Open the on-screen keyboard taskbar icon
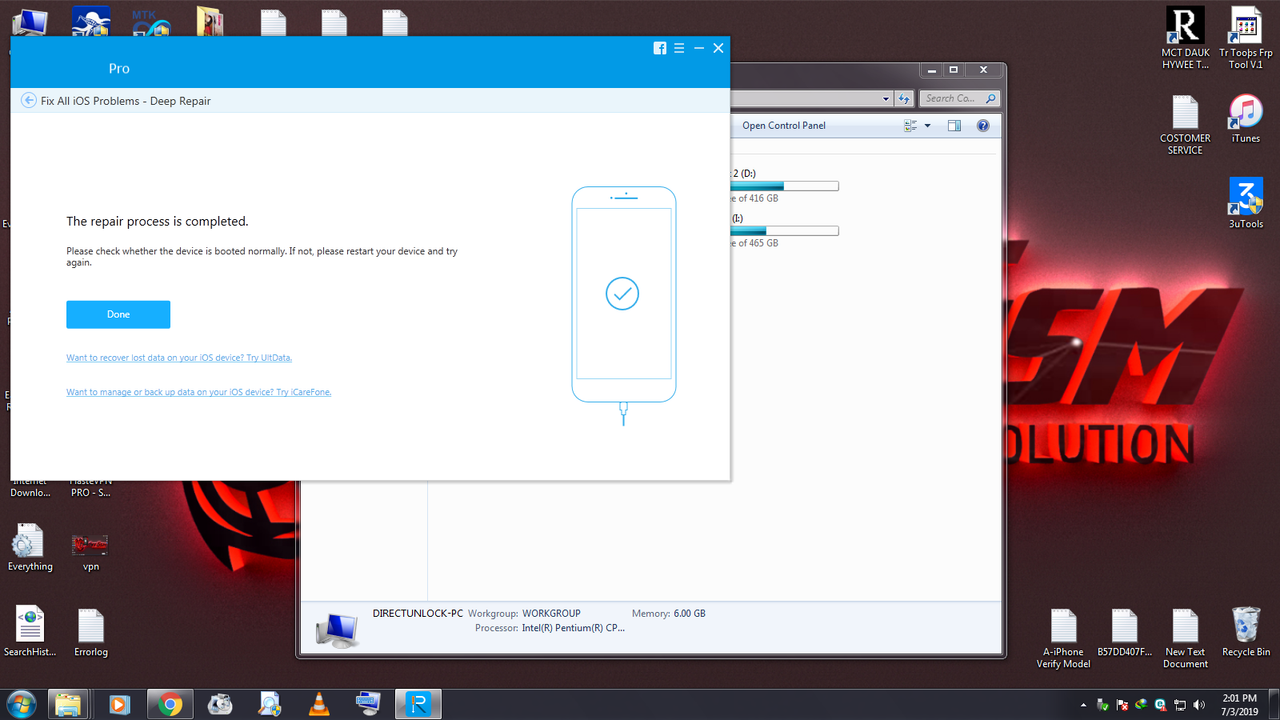1280x720 pixels. (x=369, y=704)
